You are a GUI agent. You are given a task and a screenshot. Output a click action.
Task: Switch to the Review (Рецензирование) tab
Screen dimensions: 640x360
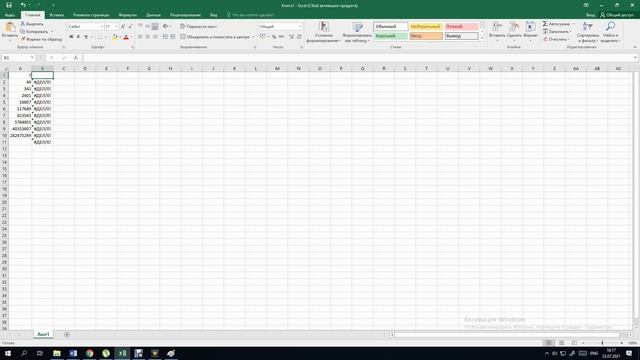point(185,15)
